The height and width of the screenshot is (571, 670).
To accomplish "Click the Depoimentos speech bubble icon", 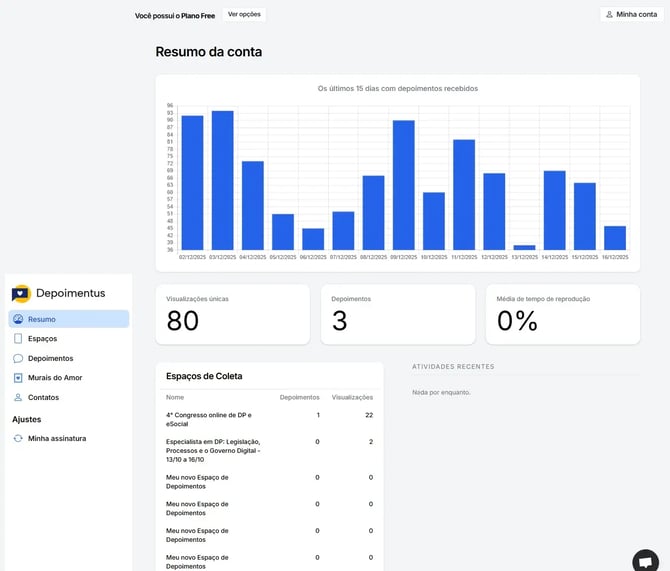I will (x=18, y=358).
